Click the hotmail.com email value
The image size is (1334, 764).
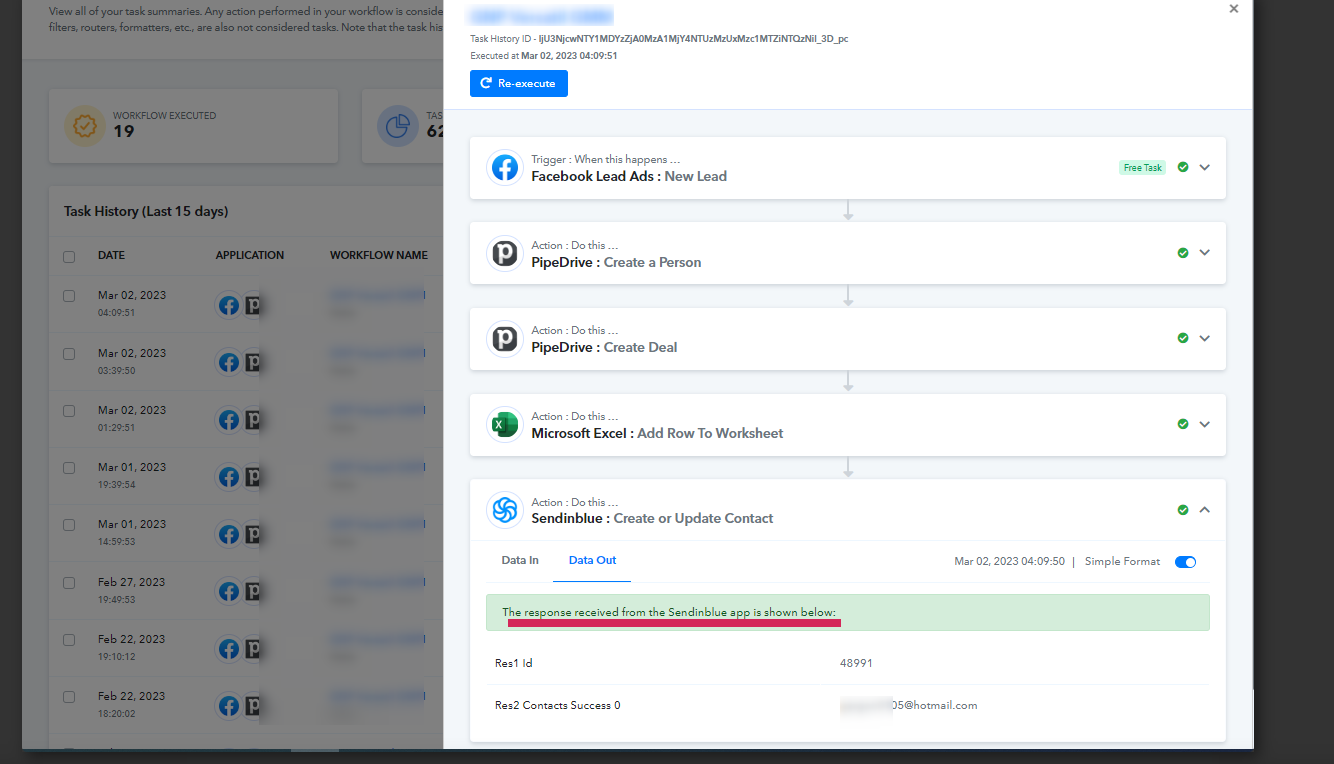click(x=909, y=706)
